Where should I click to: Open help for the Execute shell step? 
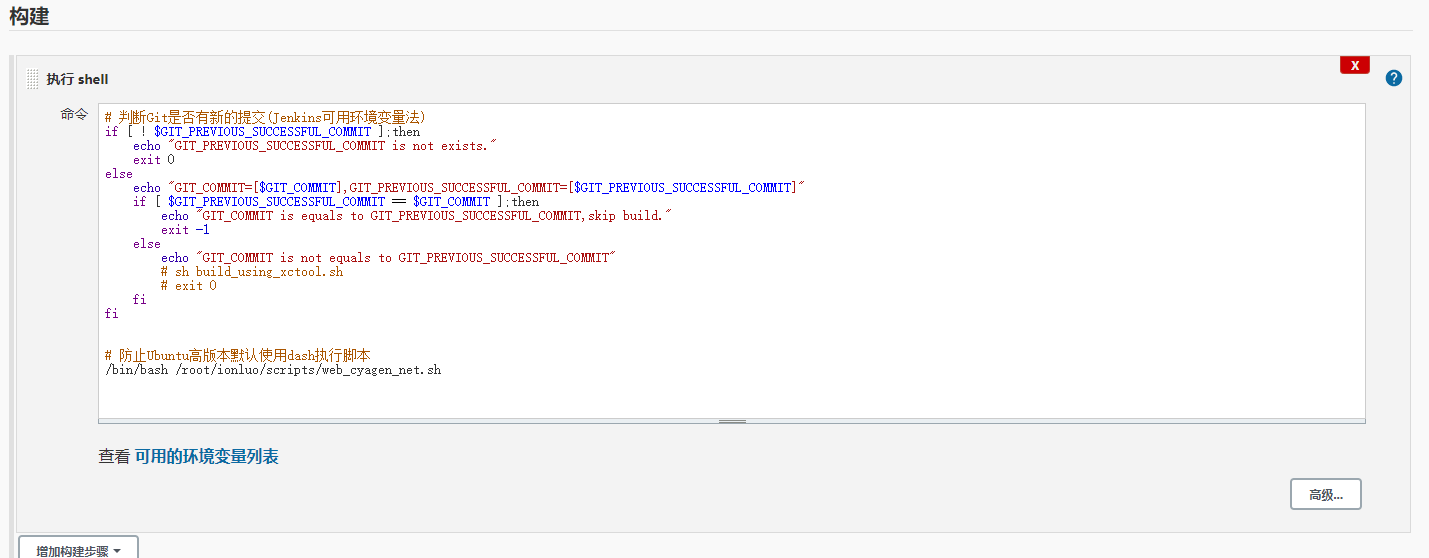1393,78
